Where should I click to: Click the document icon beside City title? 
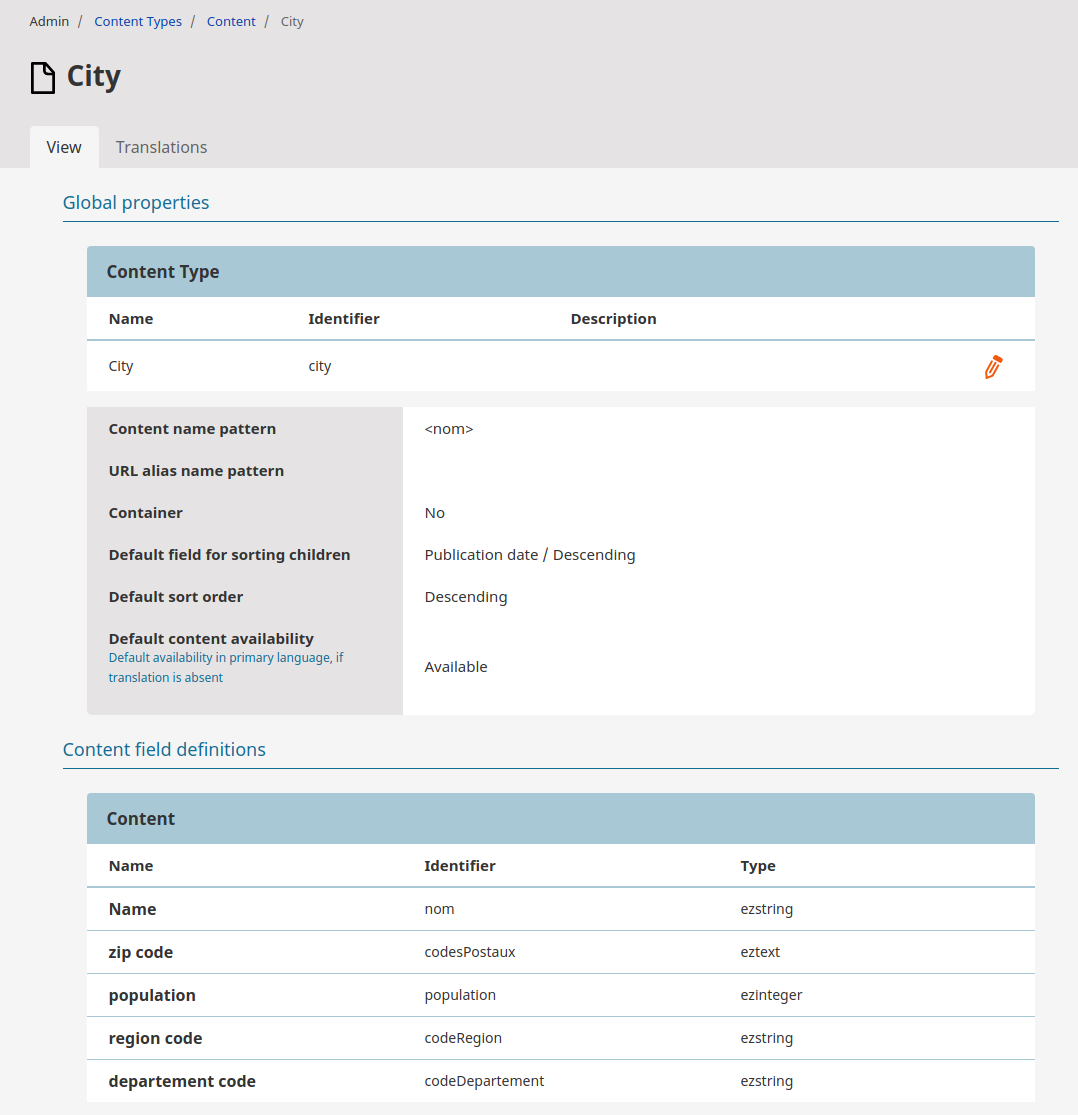[x=43, y=77]
